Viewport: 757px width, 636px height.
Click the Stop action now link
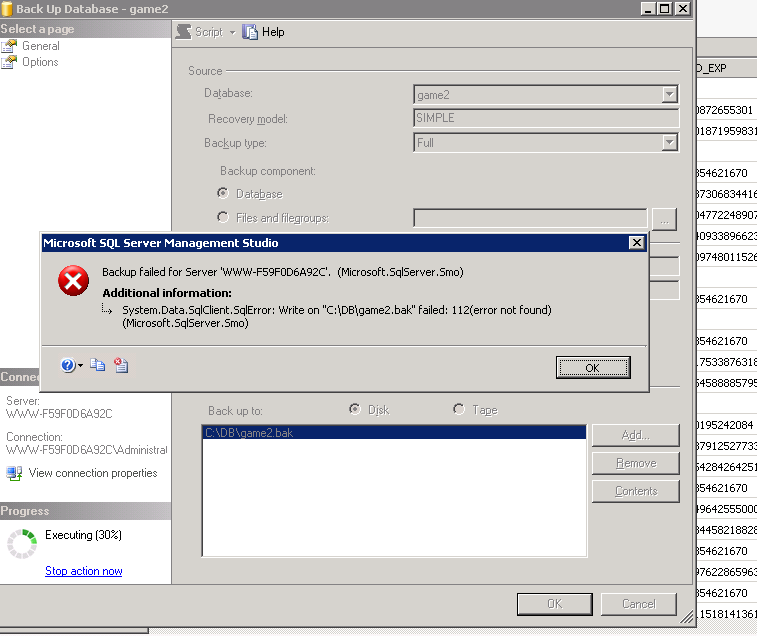click(84, 571)
